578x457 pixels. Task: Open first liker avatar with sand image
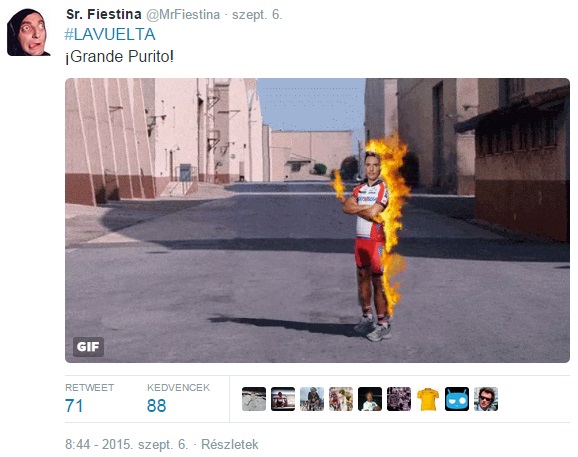(254, 399)
